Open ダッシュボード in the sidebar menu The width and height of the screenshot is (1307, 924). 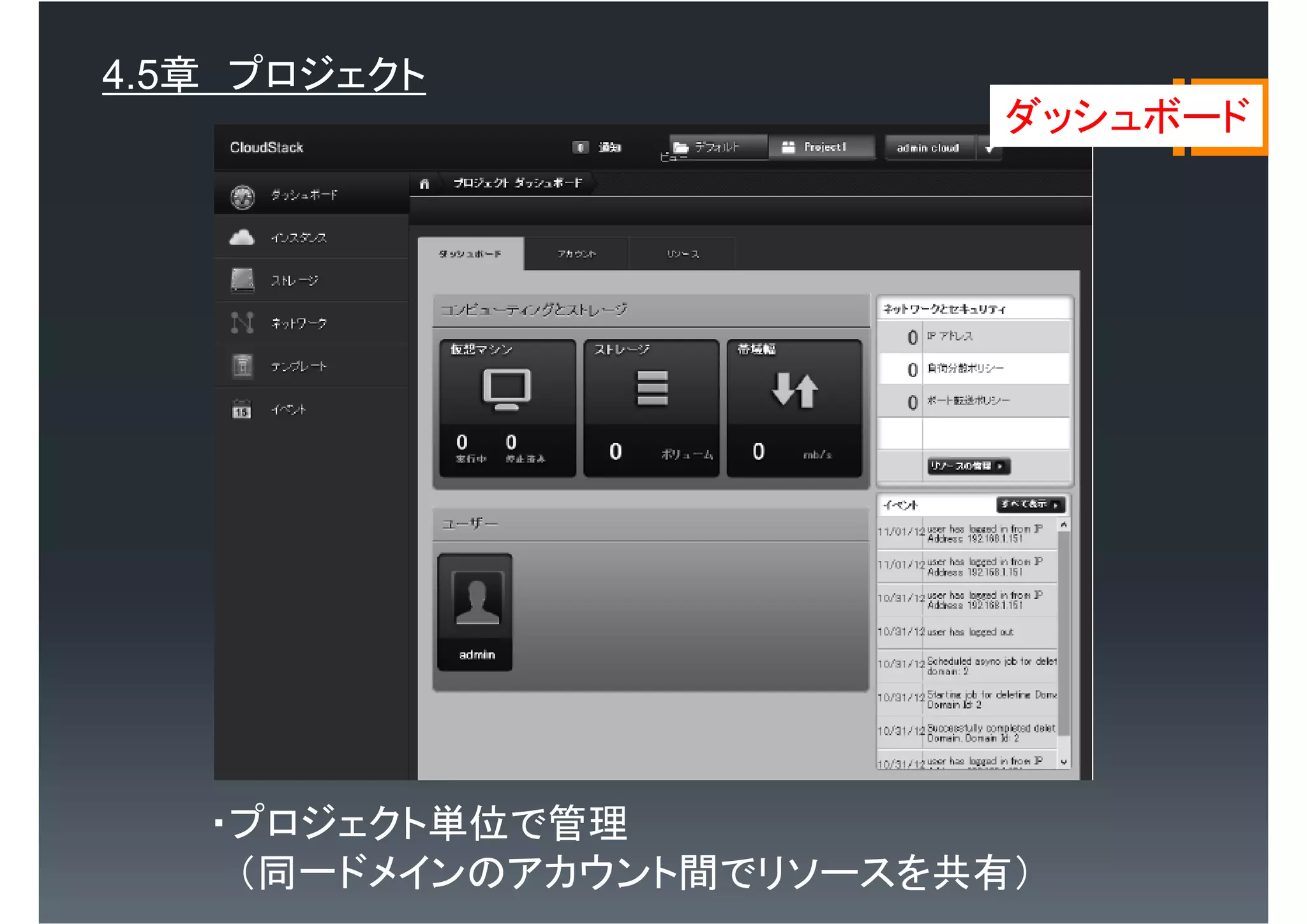coord(311,195)
